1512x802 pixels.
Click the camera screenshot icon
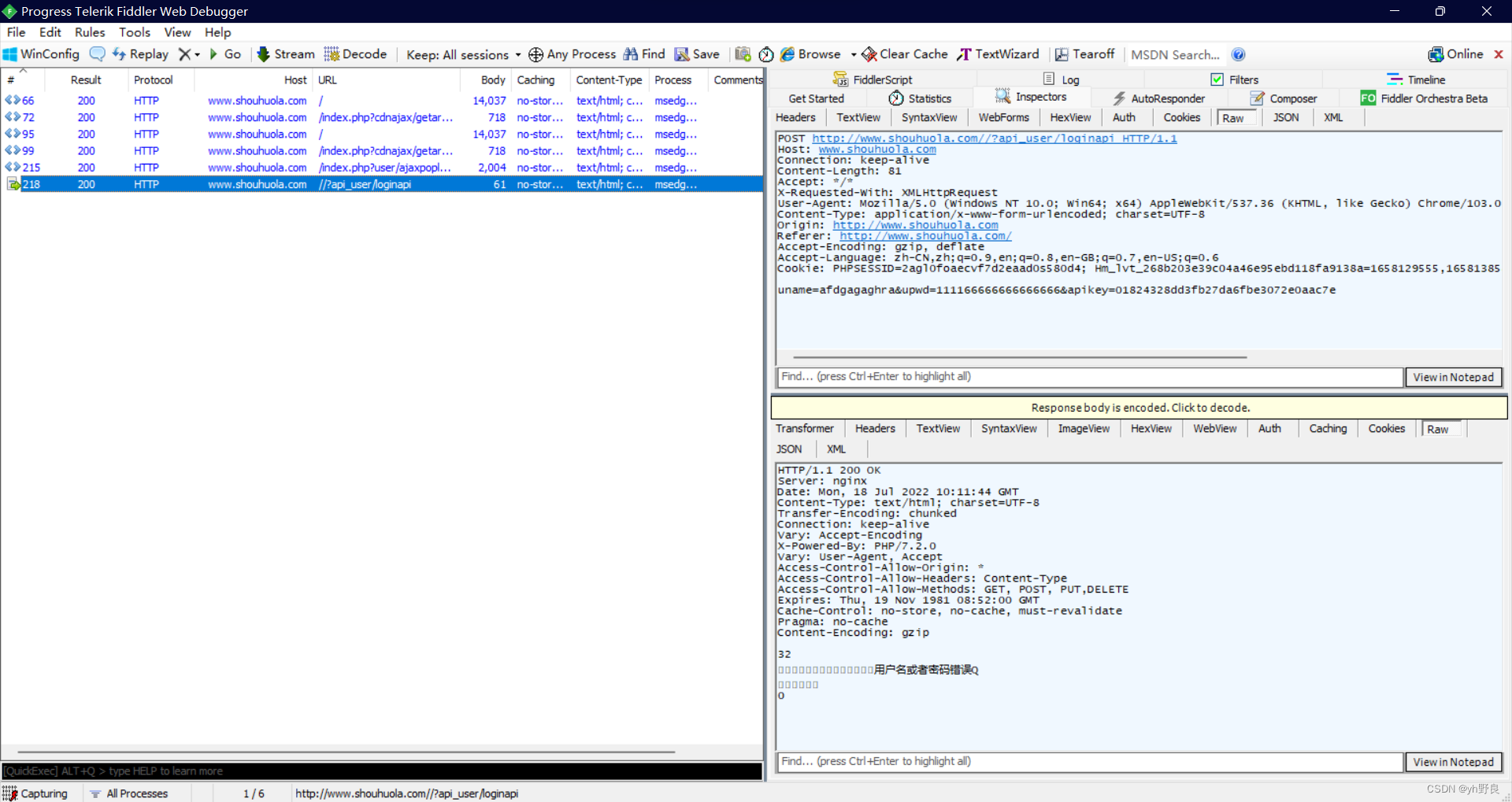743,54
